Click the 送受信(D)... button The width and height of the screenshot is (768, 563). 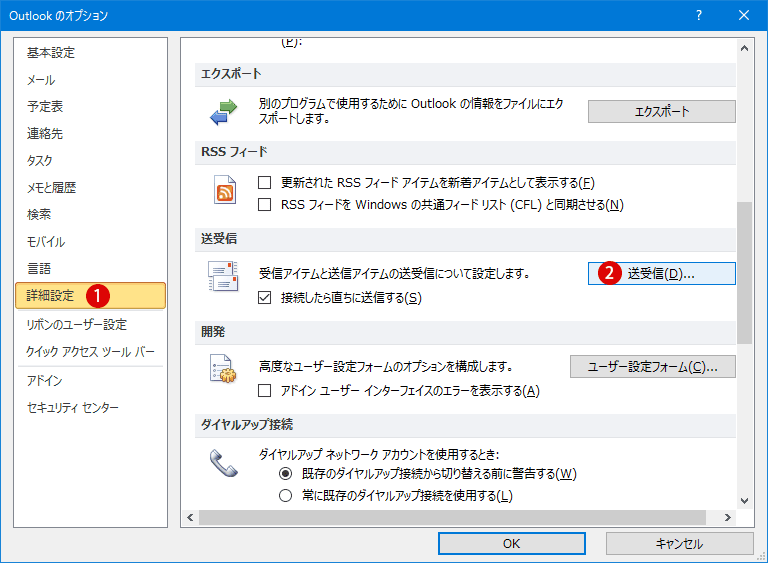[x=662, y=273]
